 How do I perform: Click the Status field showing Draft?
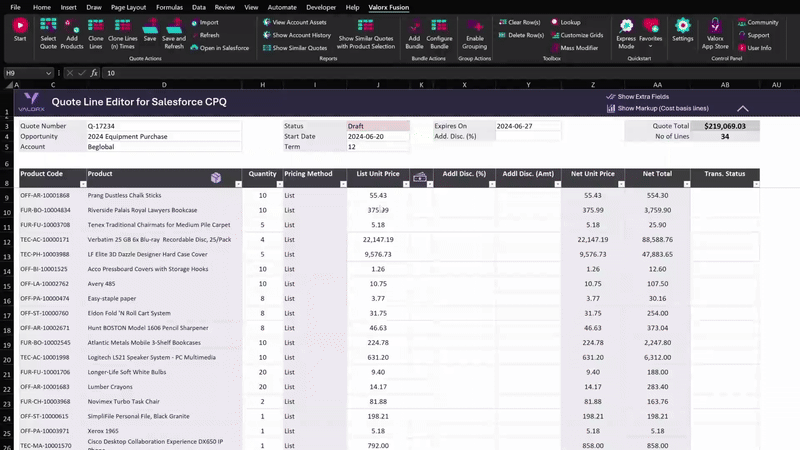[378, 126]
